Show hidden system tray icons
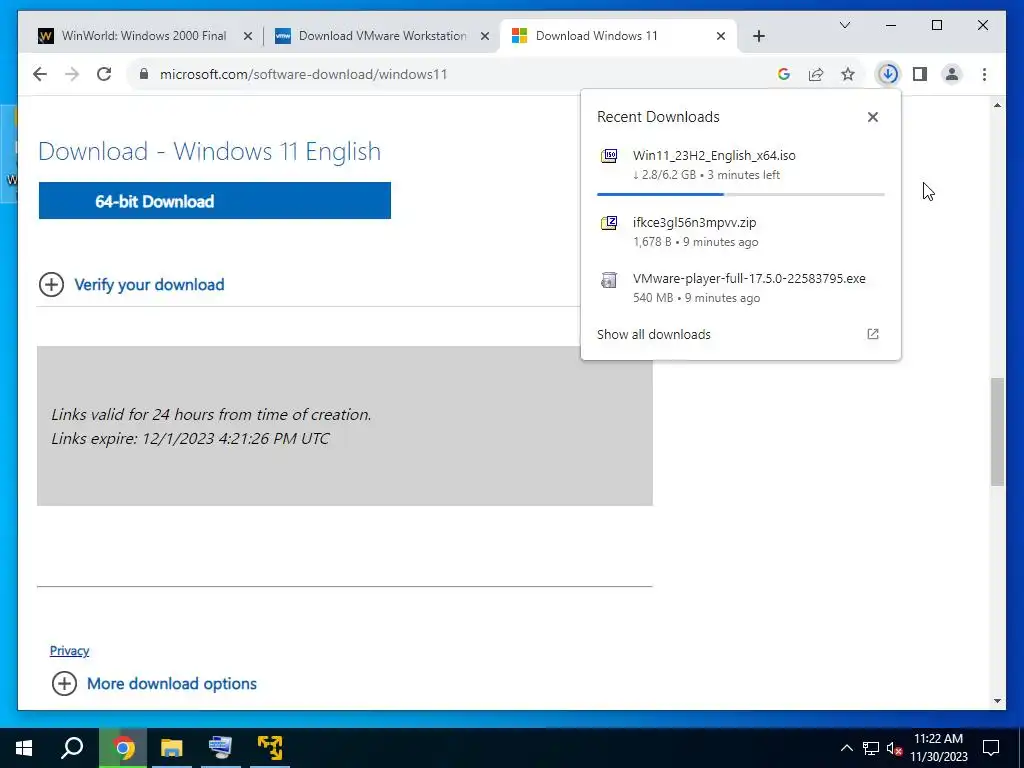 (x=846, y=748)
